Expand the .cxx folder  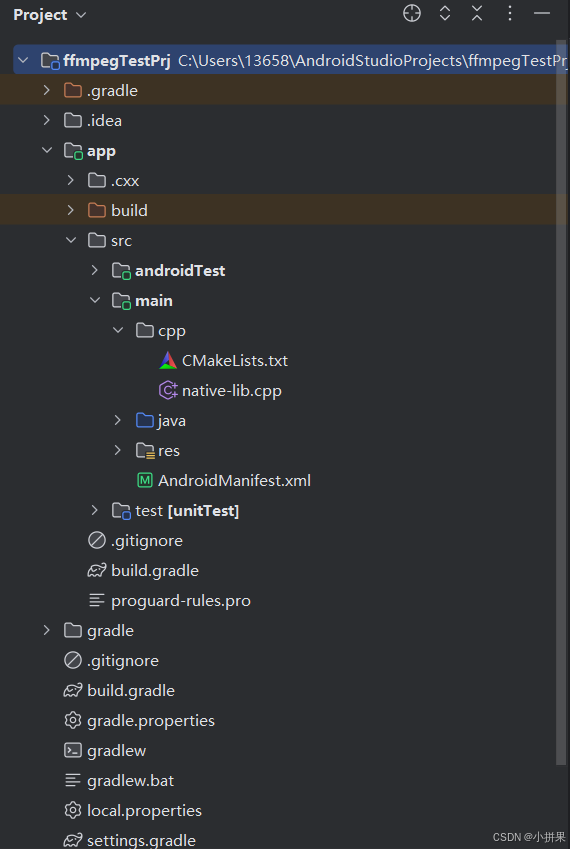(x=70, y=180)
